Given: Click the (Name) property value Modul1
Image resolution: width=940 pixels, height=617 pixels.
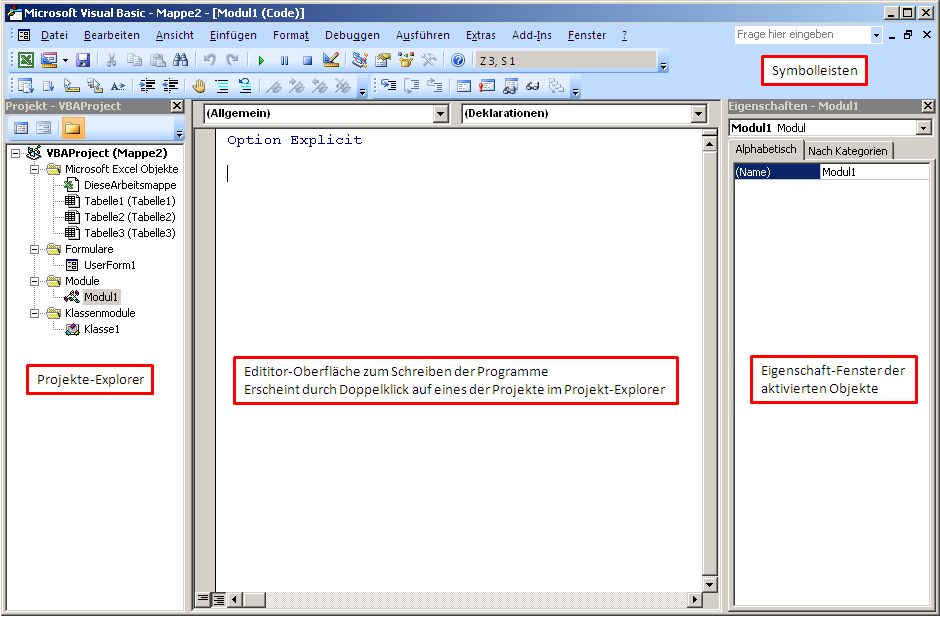Looking at the screenshot, I should (874, 172).
